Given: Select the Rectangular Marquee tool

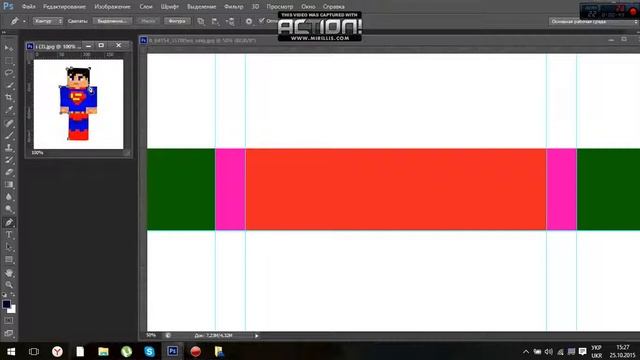Looking at the screenshot, I should [x=9, y=61].
